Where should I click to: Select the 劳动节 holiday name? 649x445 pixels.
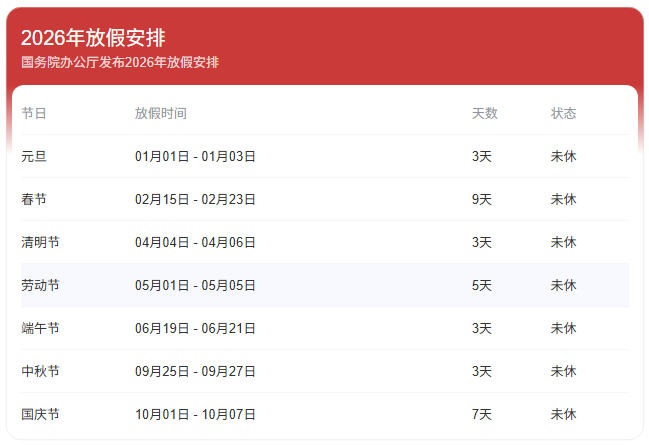[40, 285]
